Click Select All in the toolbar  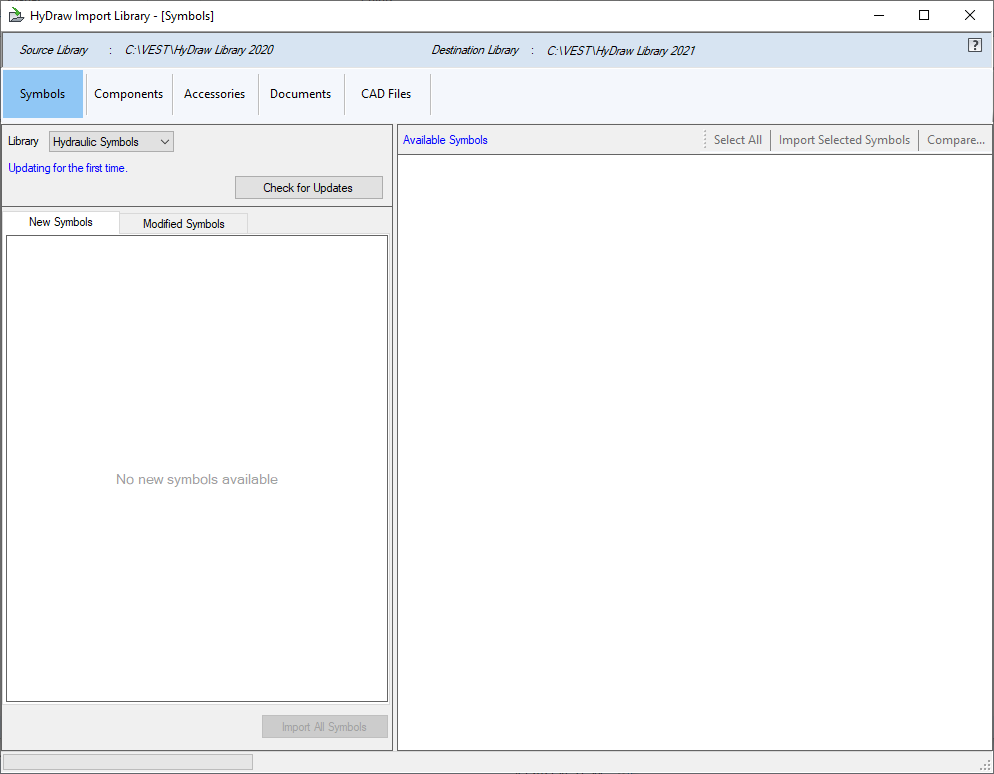point(737,140)
